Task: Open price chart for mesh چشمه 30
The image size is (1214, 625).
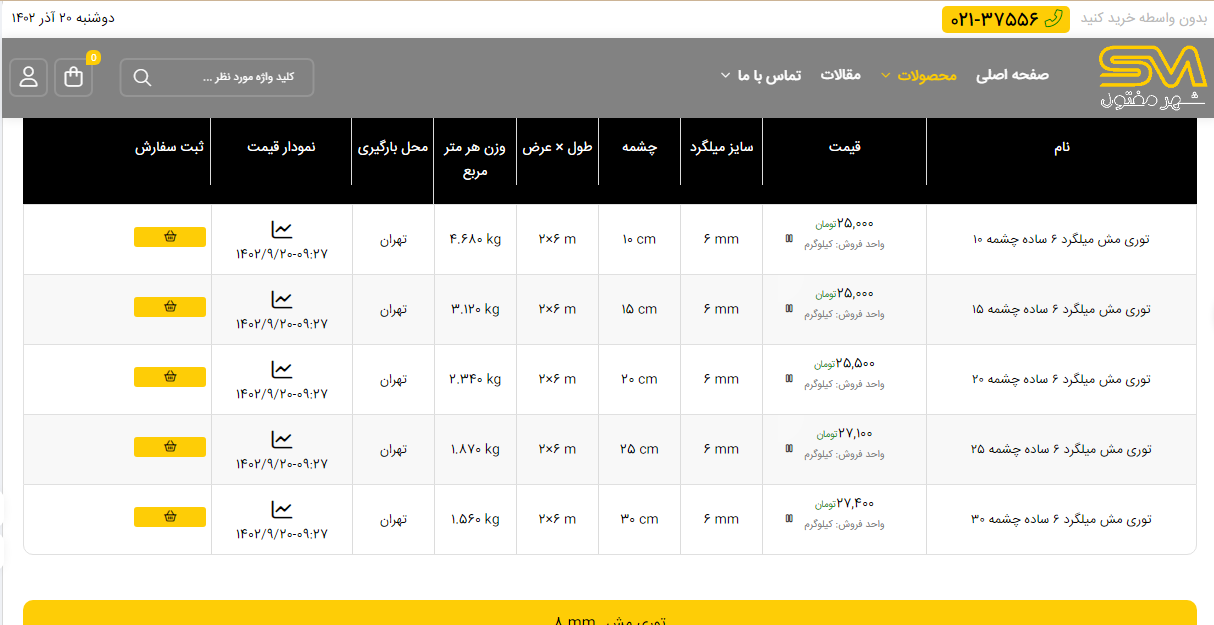Action: point(282,510)
